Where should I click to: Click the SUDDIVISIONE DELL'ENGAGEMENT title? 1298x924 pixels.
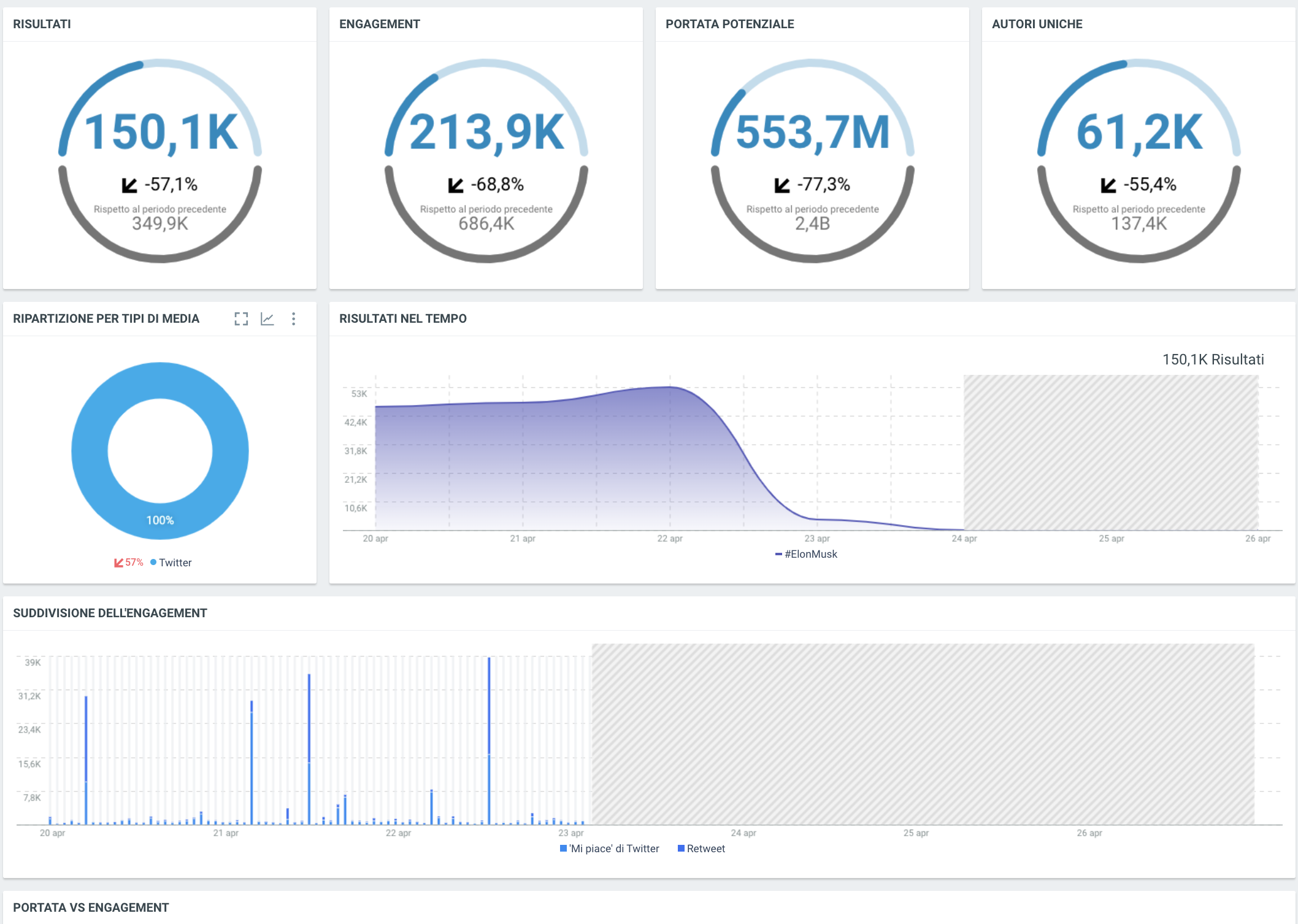point(110,613)
